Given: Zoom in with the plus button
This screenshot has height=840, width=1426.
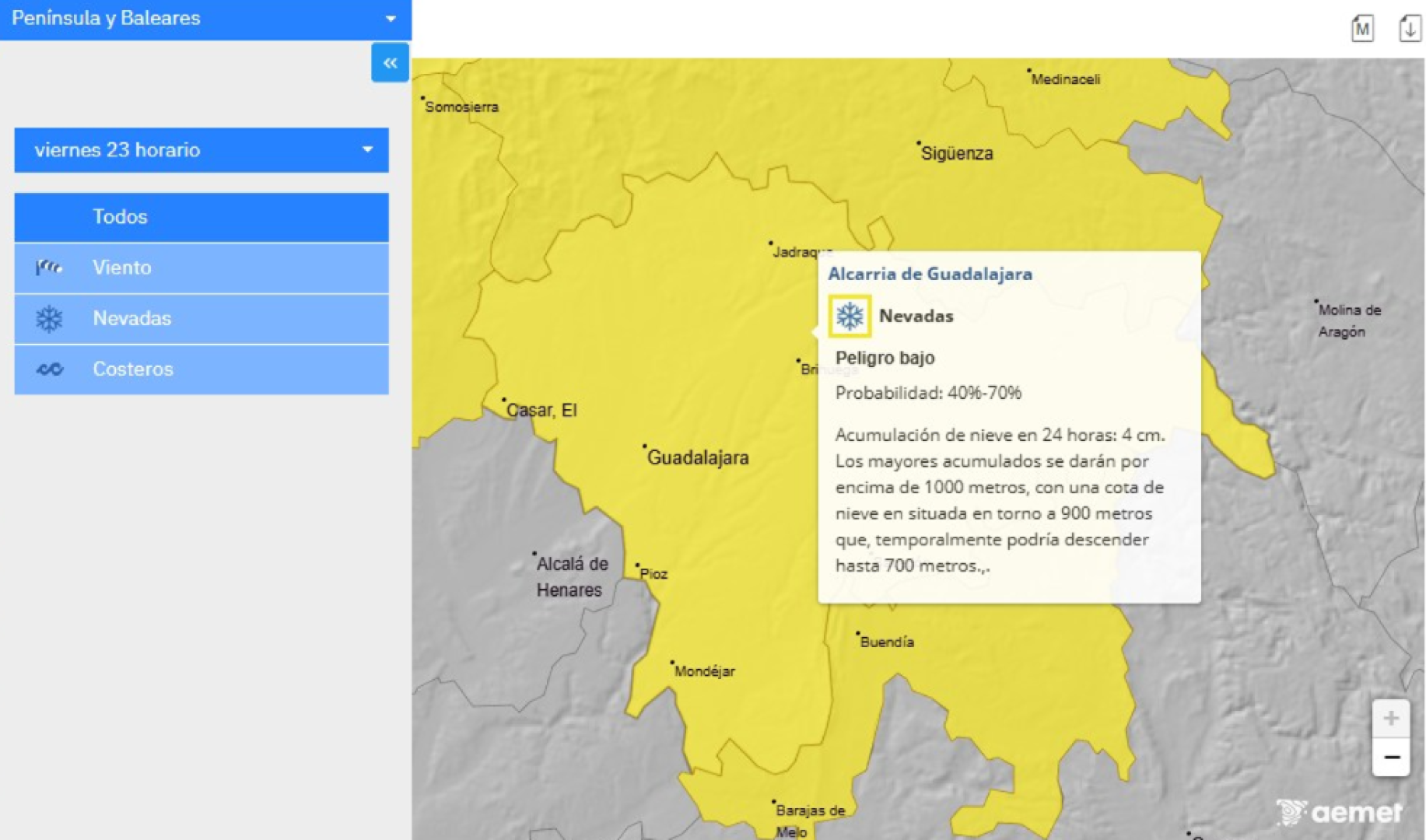Looking at the screenshot, I should pyautogui.click(x=1391, y=718).
